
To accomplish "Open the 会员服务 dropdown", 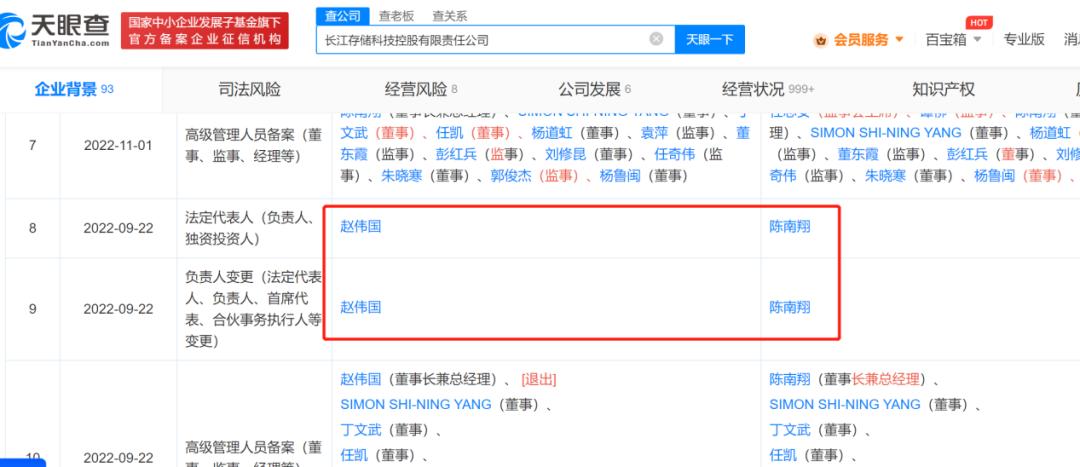I will pos(869,40).
